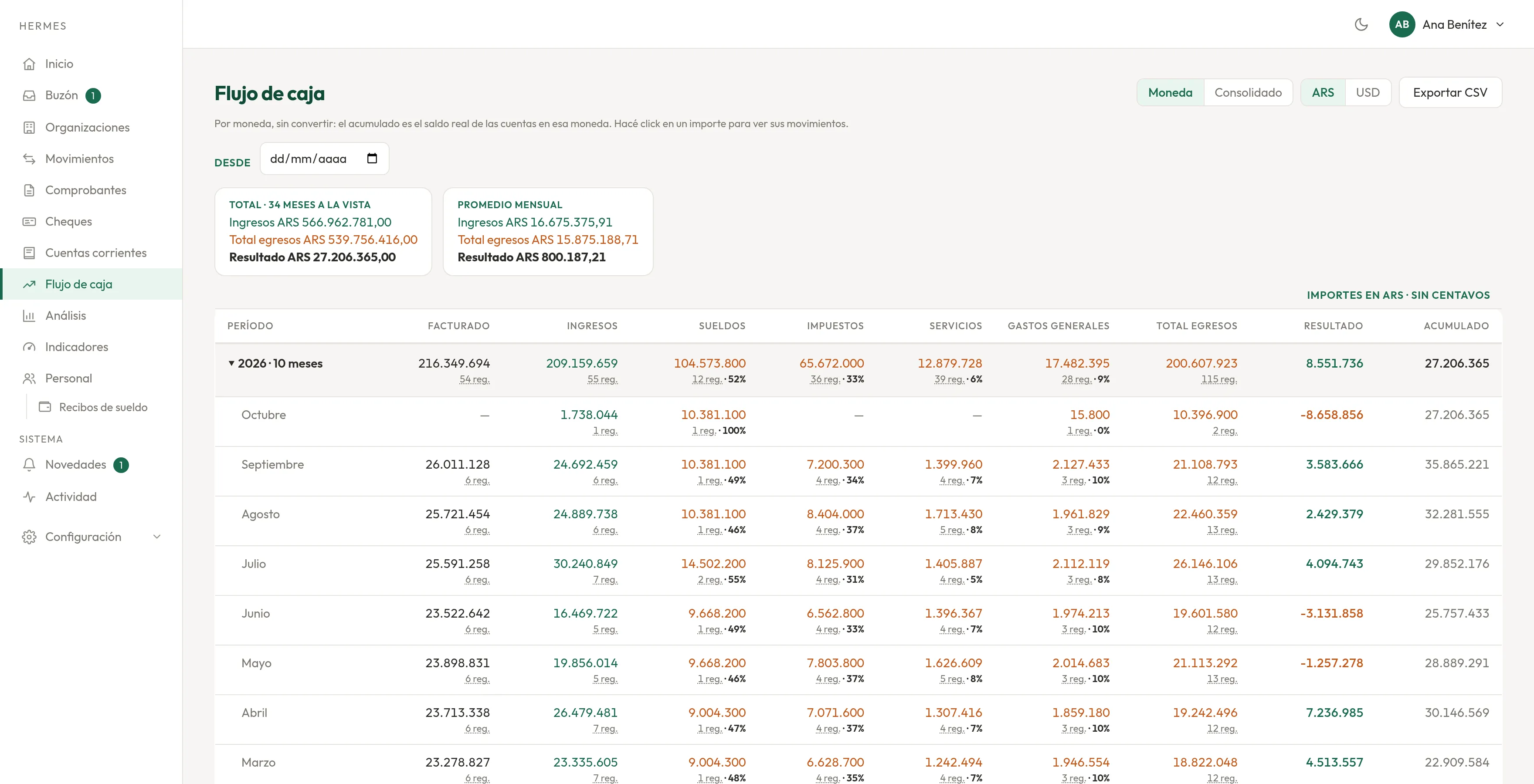The width and height of the screenshot is (1534, 784).
Task: Click Julio sueldos amount 14.502.200
Action: click(713, 564)
